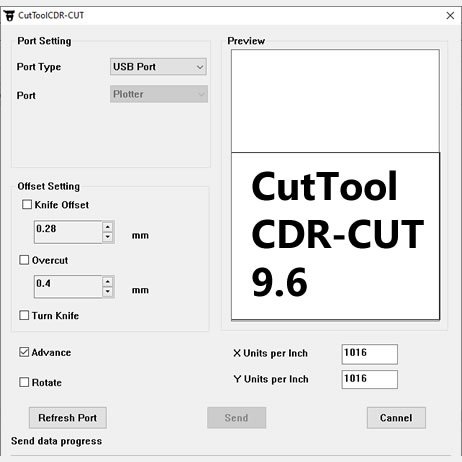Enable the Knife Offset checkbox
This screenshot has width=462, height=462.
pos(27,204)
